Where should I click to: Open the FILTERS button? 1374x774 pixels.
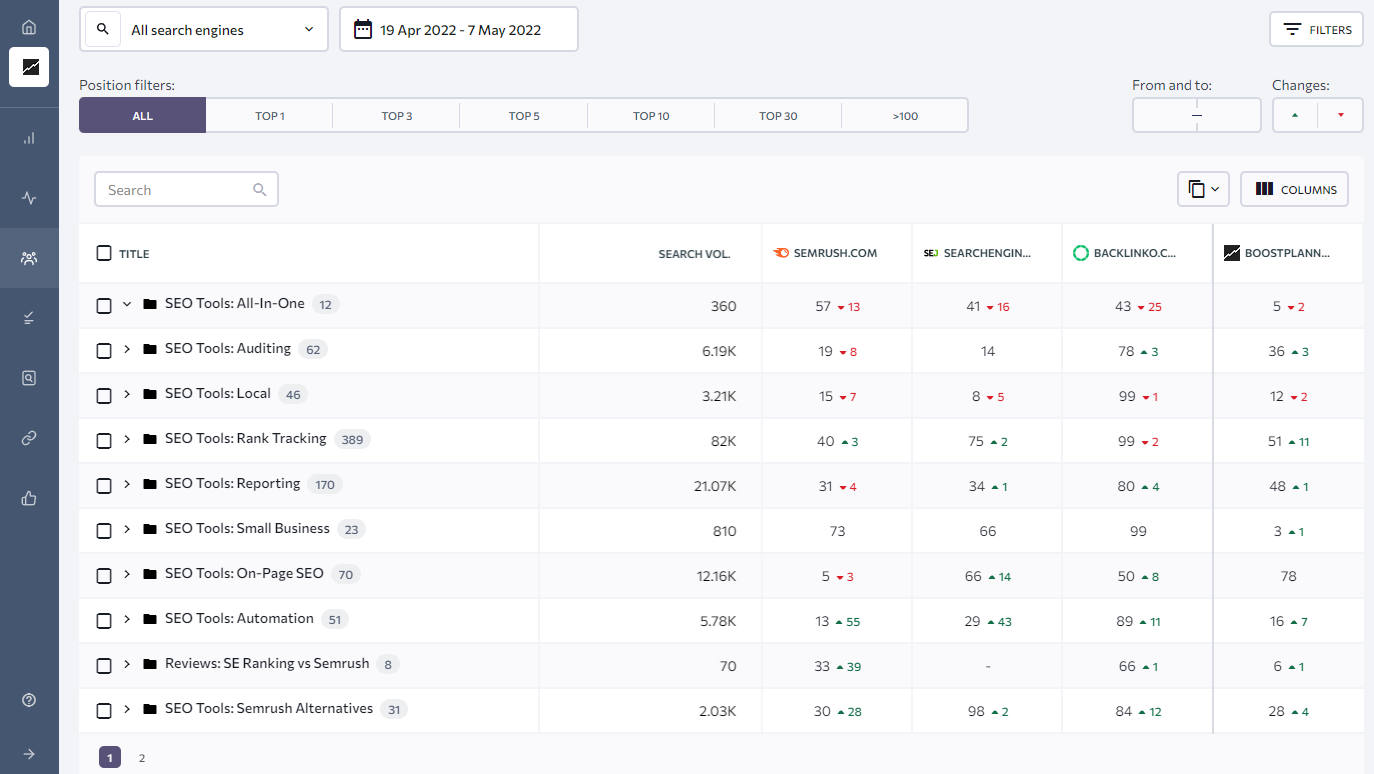click(x=1316, y=30)
